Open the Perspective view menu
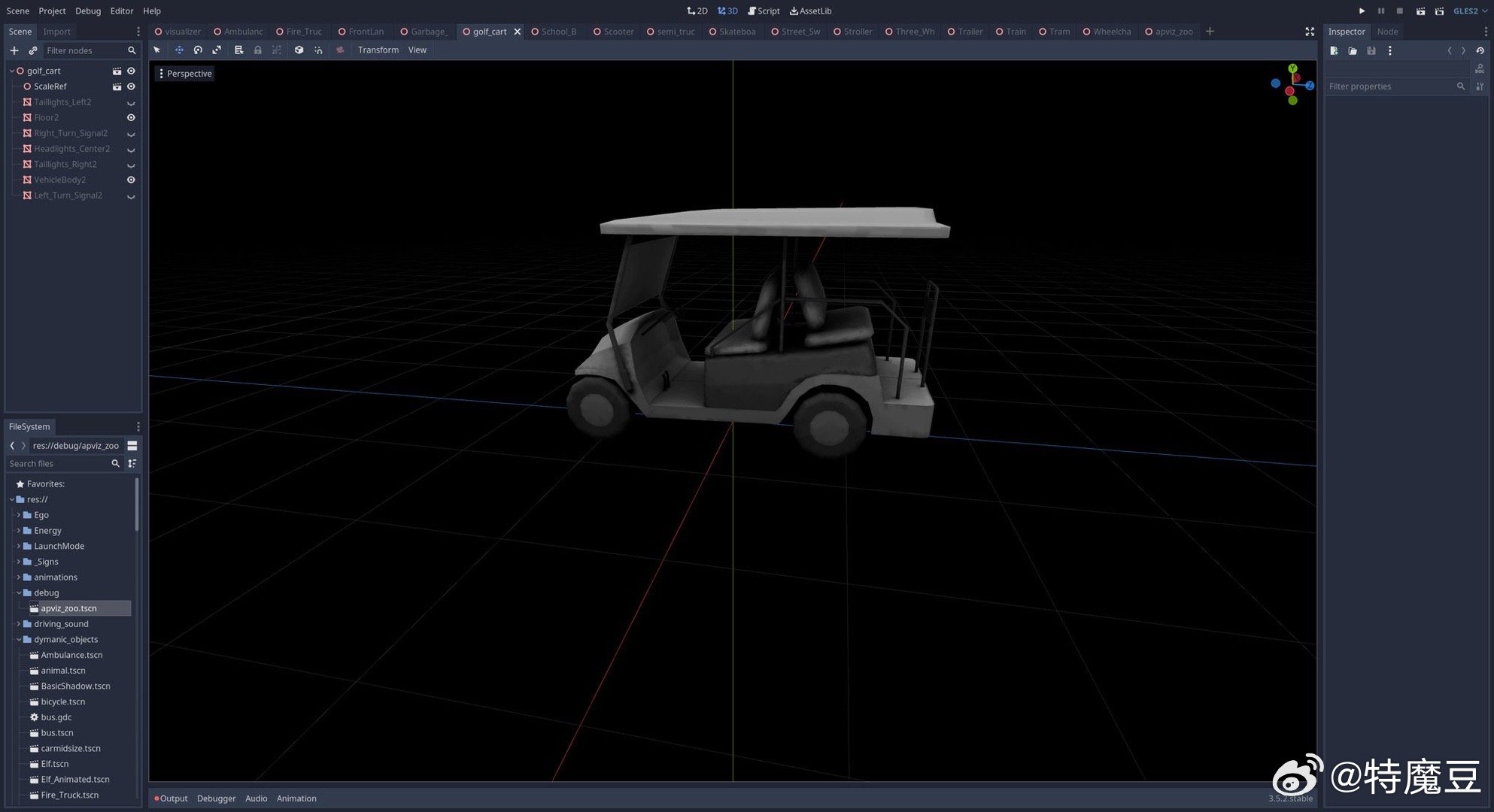Viewport: 1494px width, 812px height. tap(184, 74)
